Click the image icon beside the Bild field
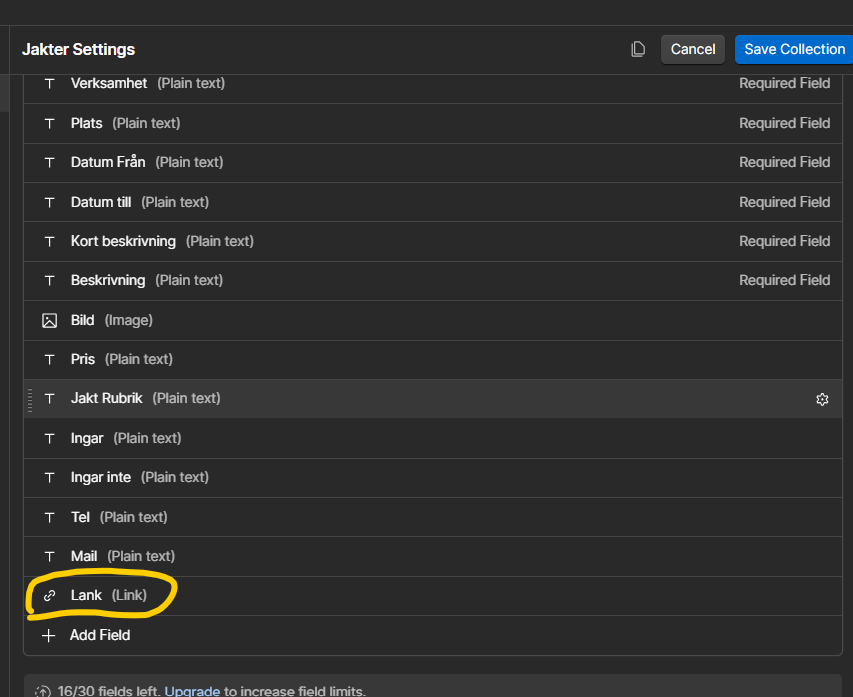Image resolution: width=853 pixels, height=697 pixels. [49, 320]
